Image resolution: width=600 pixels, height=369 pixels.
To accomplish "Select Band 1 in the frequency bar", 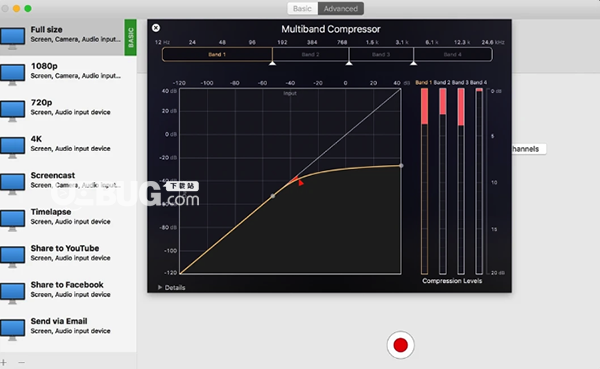I will (217, 54).
